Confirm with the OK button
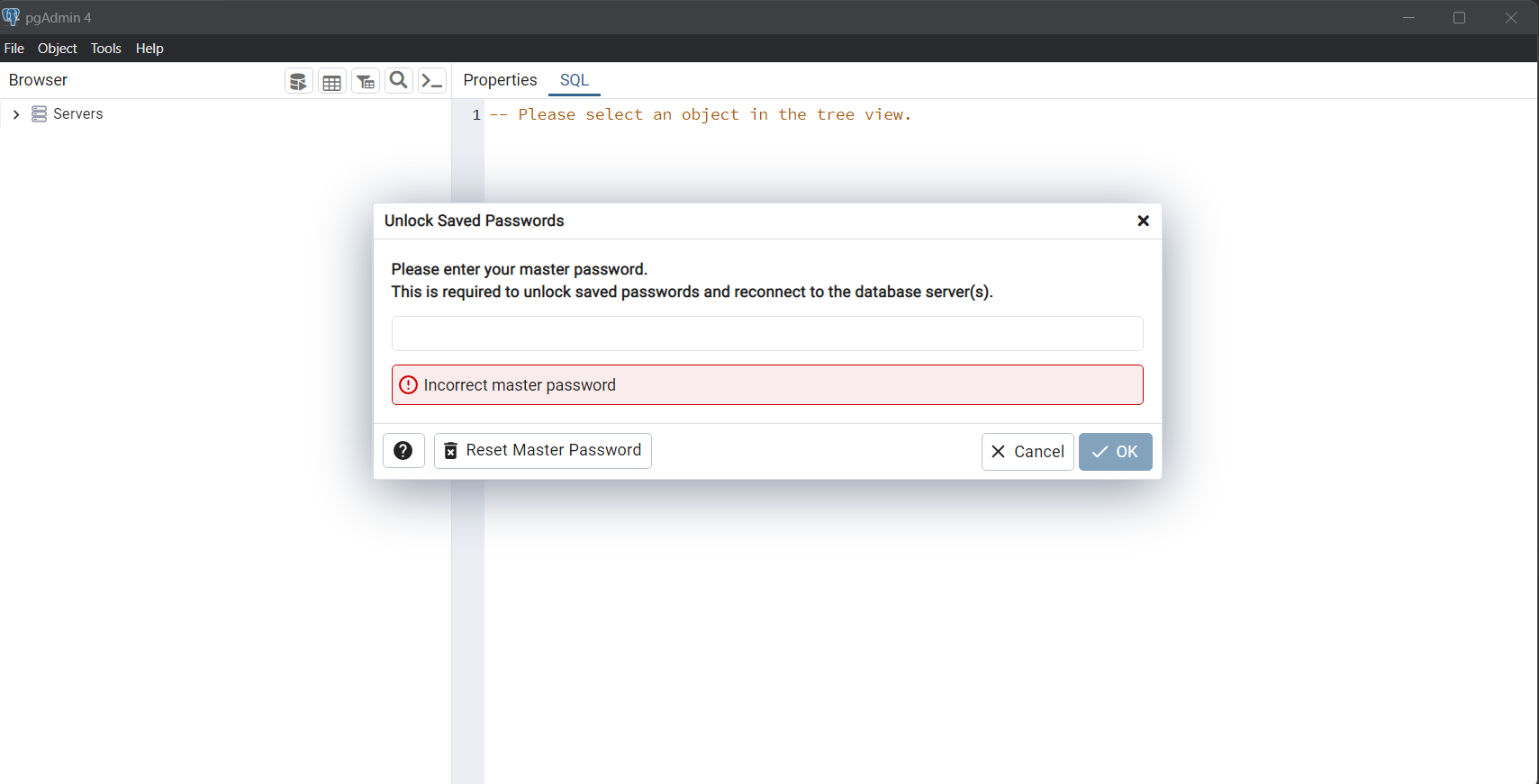Image resolution: width=1539 pixels, height=784 pixels. [1115, 452]
